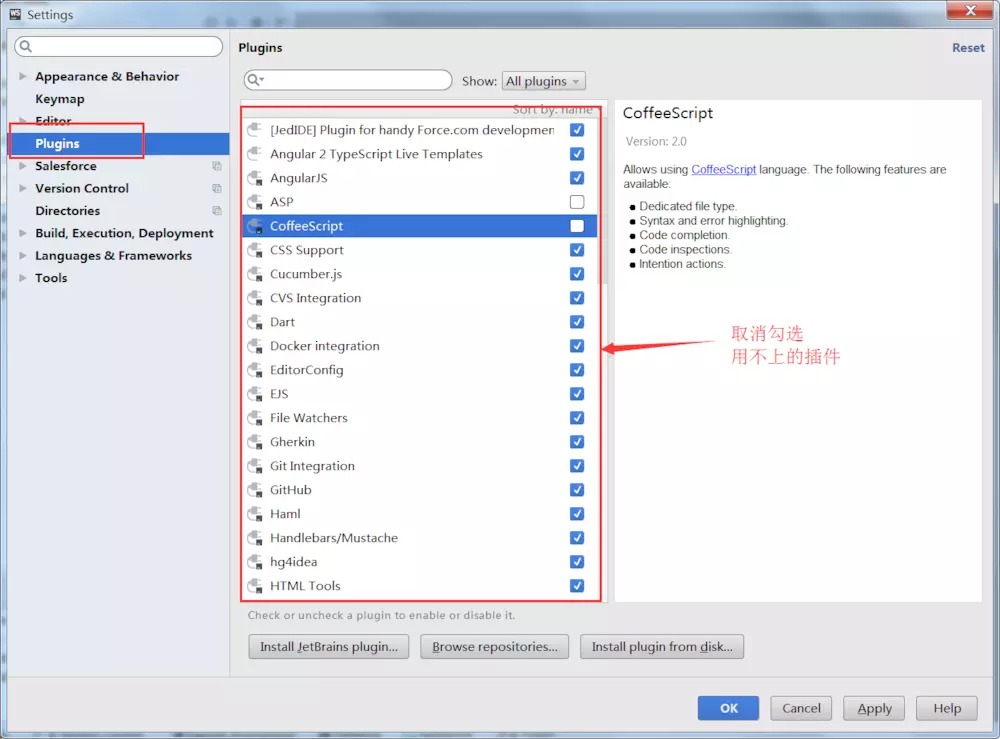Click the Cucumber.js plugin icon
Image resolution: width=1000 pixels, height=739 pixels.
(255, 274)
